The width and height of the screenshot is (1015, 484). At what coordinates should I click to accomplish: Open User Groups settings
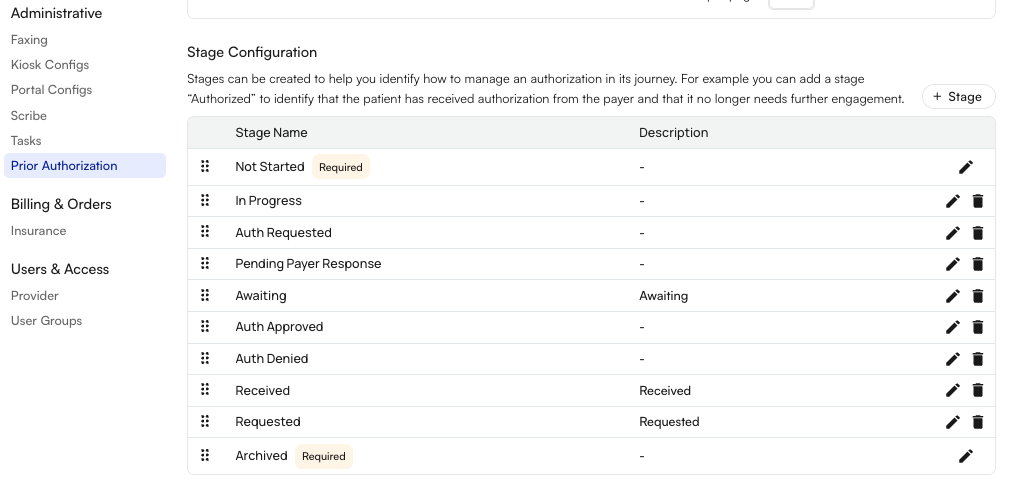click(x=47, y=321)
